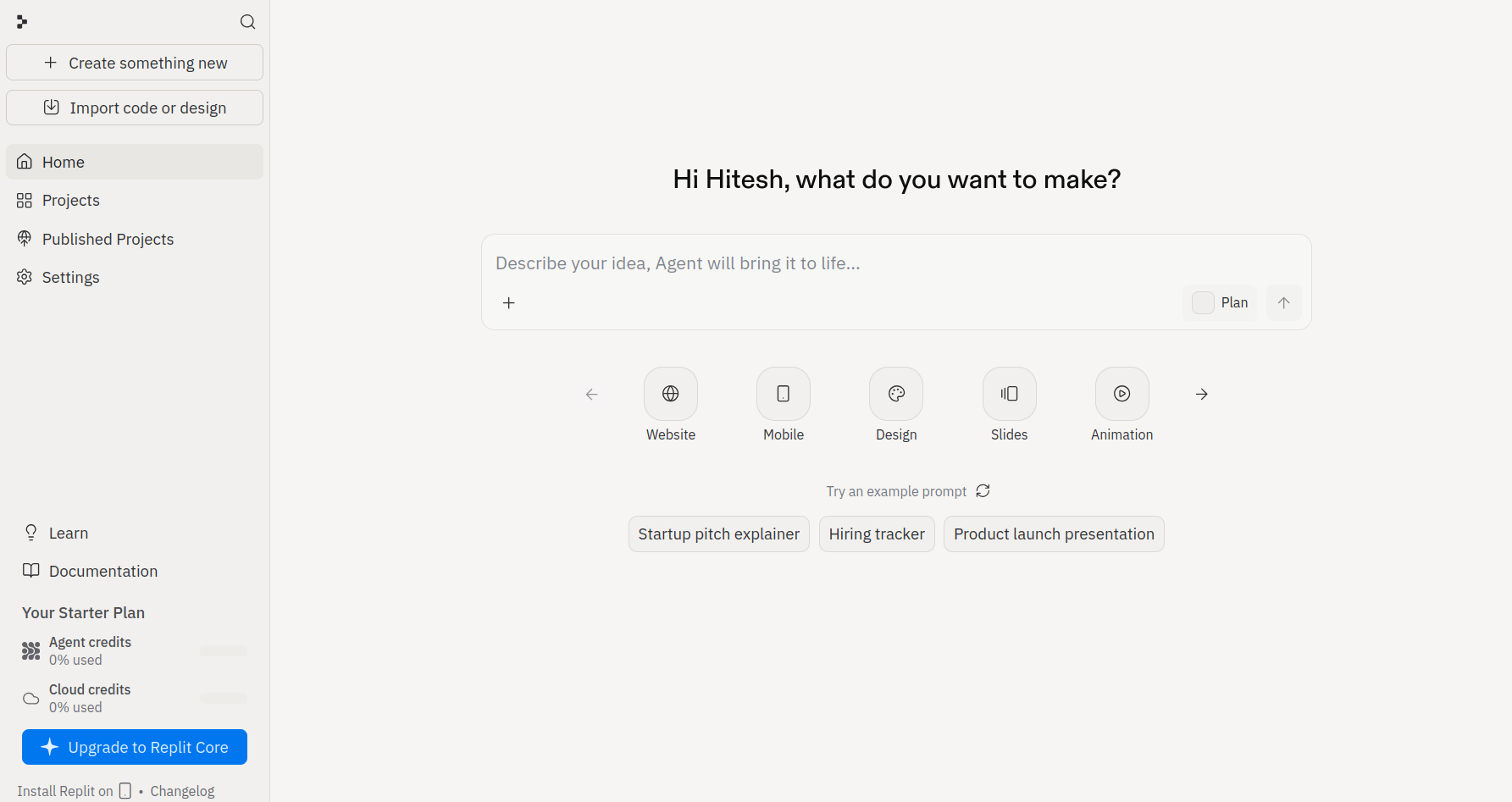The width and height of the screenshot is (1512, 802).
Task: Choose the Design palette icon
Action: click(x=896, y=394)
